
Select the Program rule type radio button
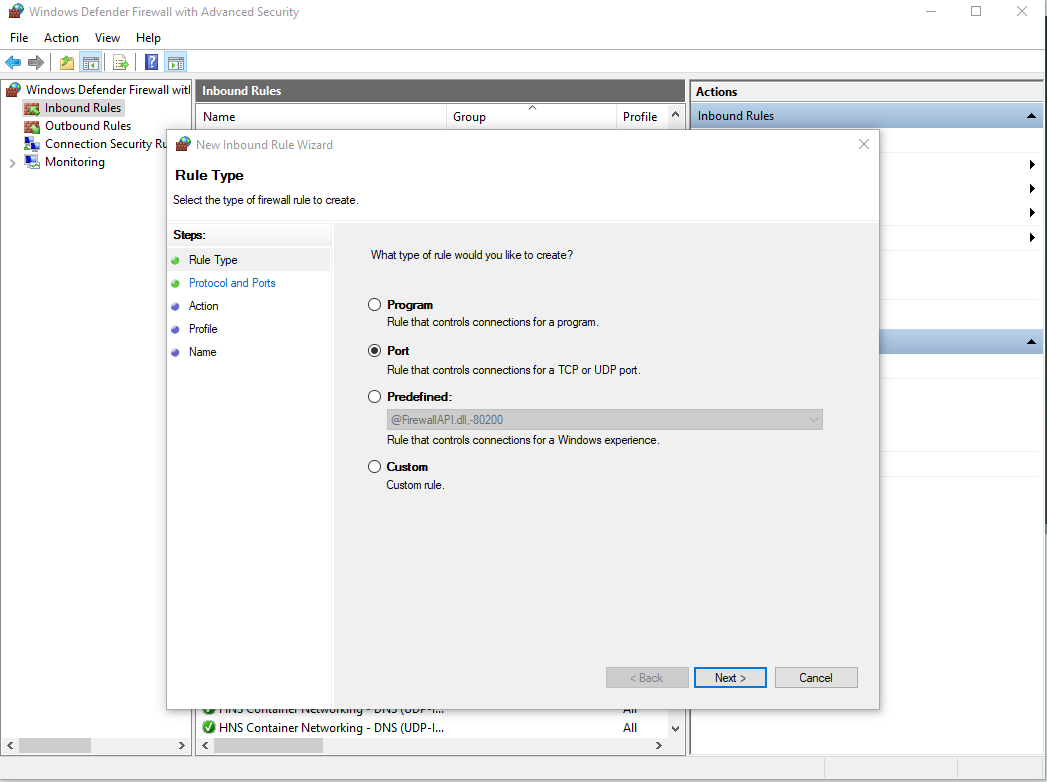(x=375, y=305)
